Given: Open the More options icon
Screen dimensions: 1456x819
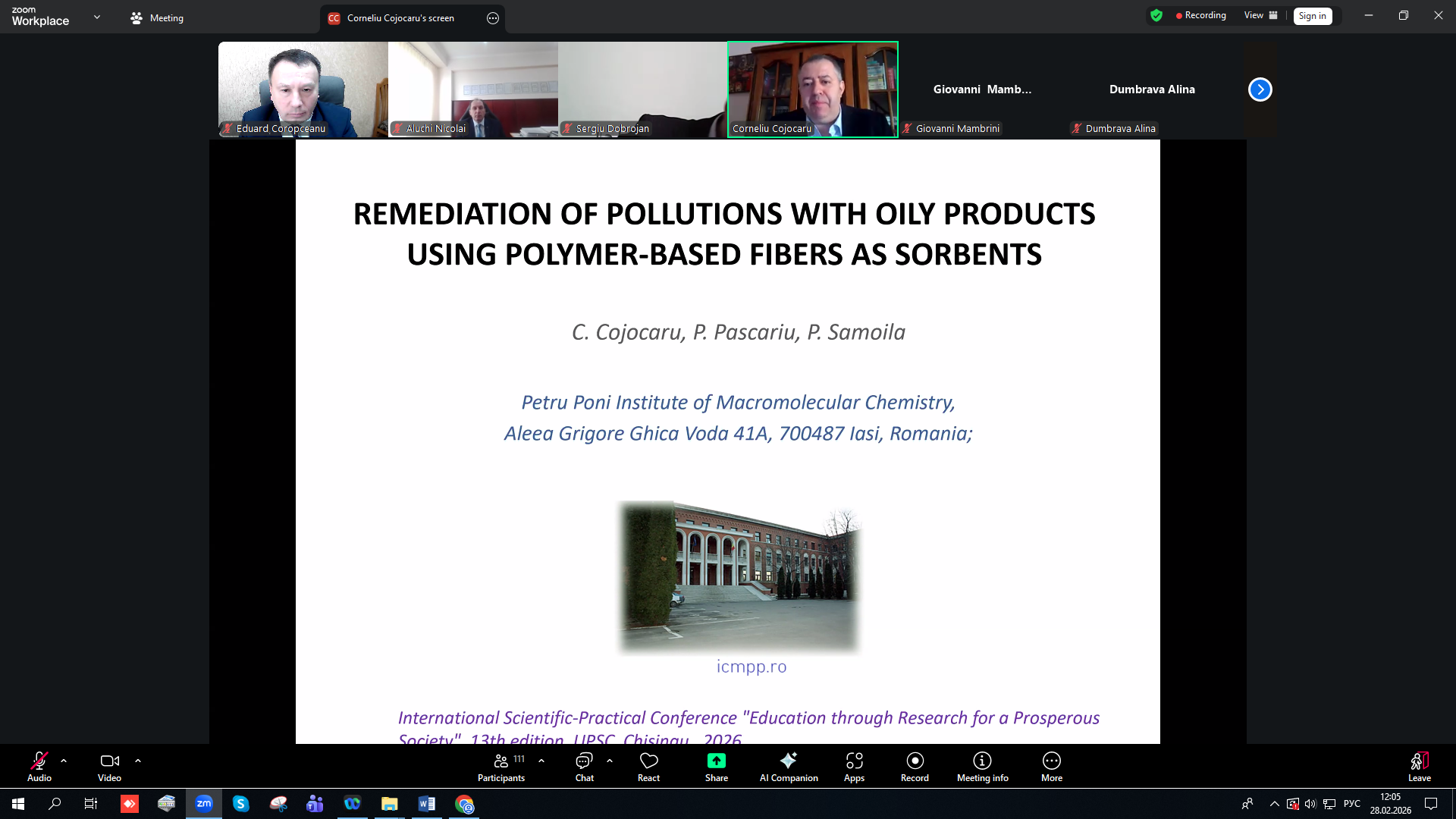Looking at the screenshot, I should [x=1051, y=761].
